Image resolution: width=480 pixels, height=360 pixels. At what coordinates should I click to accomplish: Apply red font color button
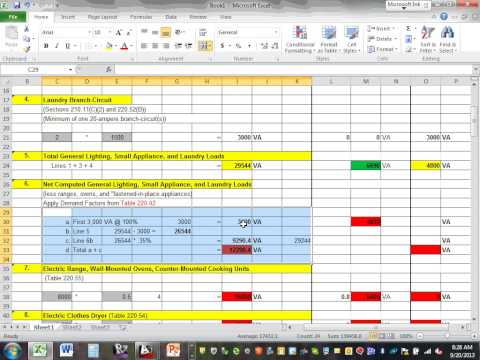124,46
